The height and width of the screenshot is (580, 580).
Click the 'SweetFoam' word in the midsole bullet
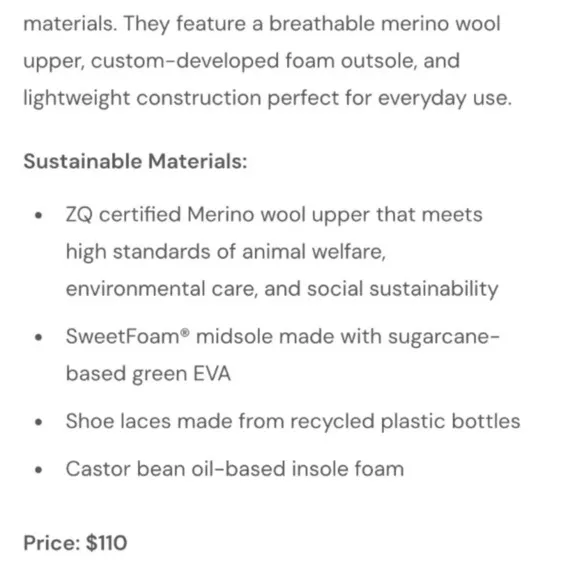[123, 337]
